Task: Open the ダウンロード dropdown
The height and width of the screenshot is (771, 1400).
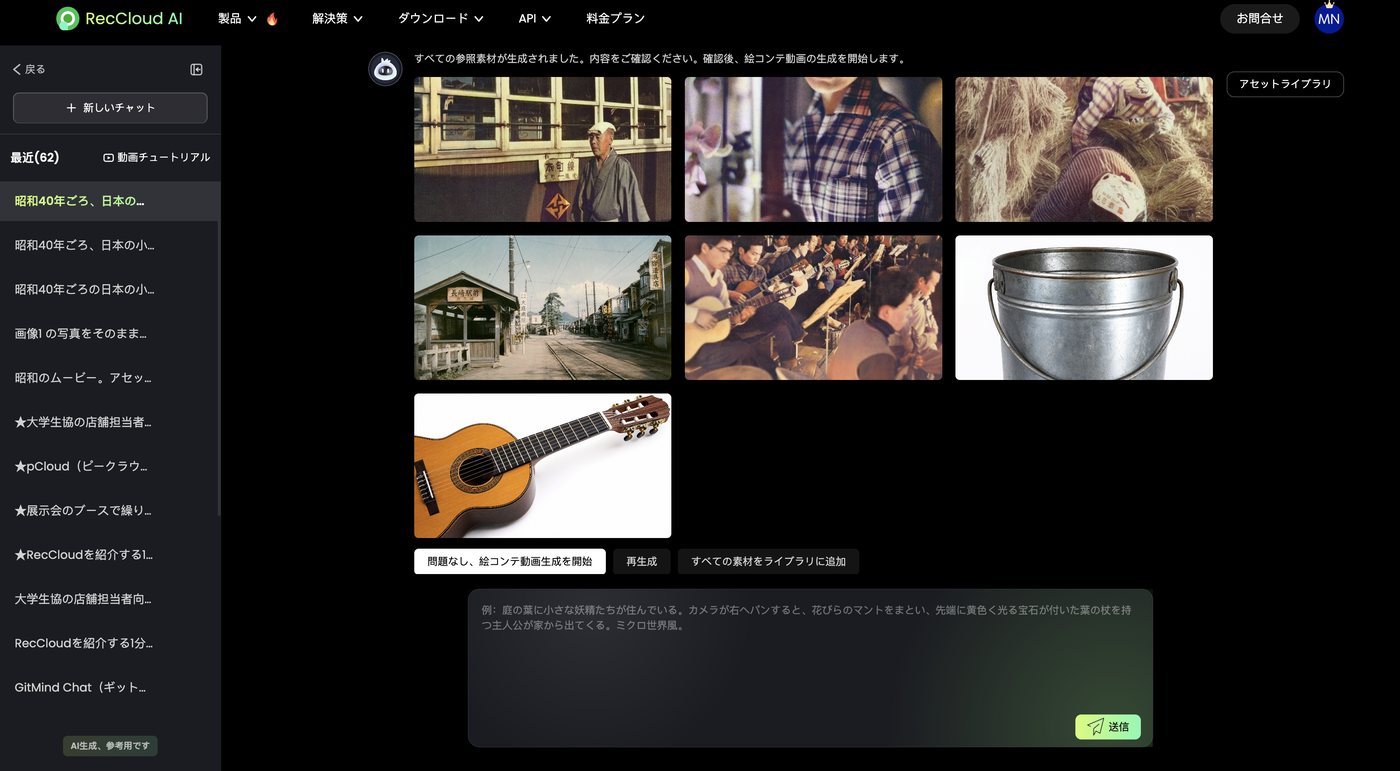Action: click(x=441, y=19)
